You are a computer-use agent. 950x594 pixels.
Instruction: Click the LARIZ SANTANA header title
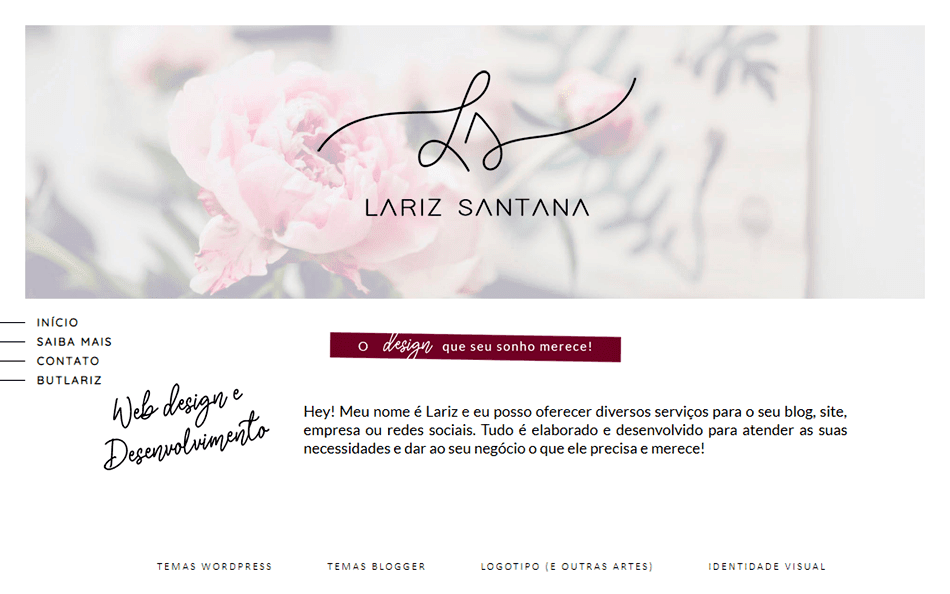477,208
